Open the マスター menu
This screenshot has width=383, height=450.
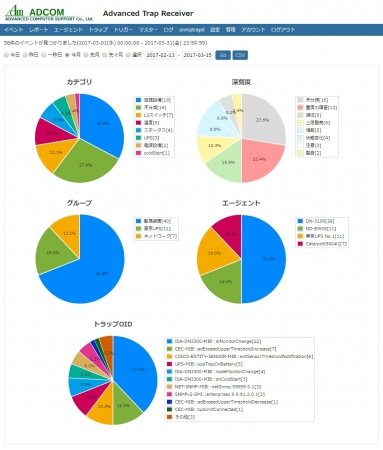tap(148, 30)
